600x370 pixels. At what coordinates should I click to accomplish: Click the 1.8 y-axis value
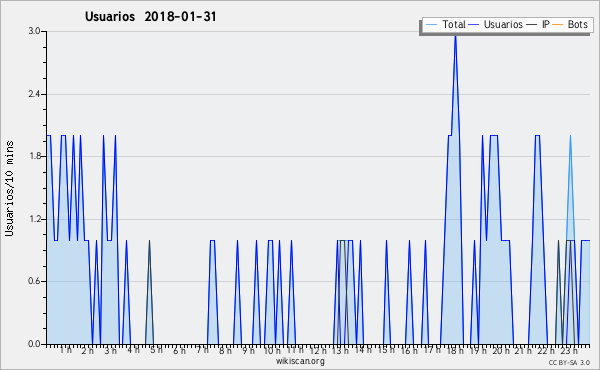[34, 156]
